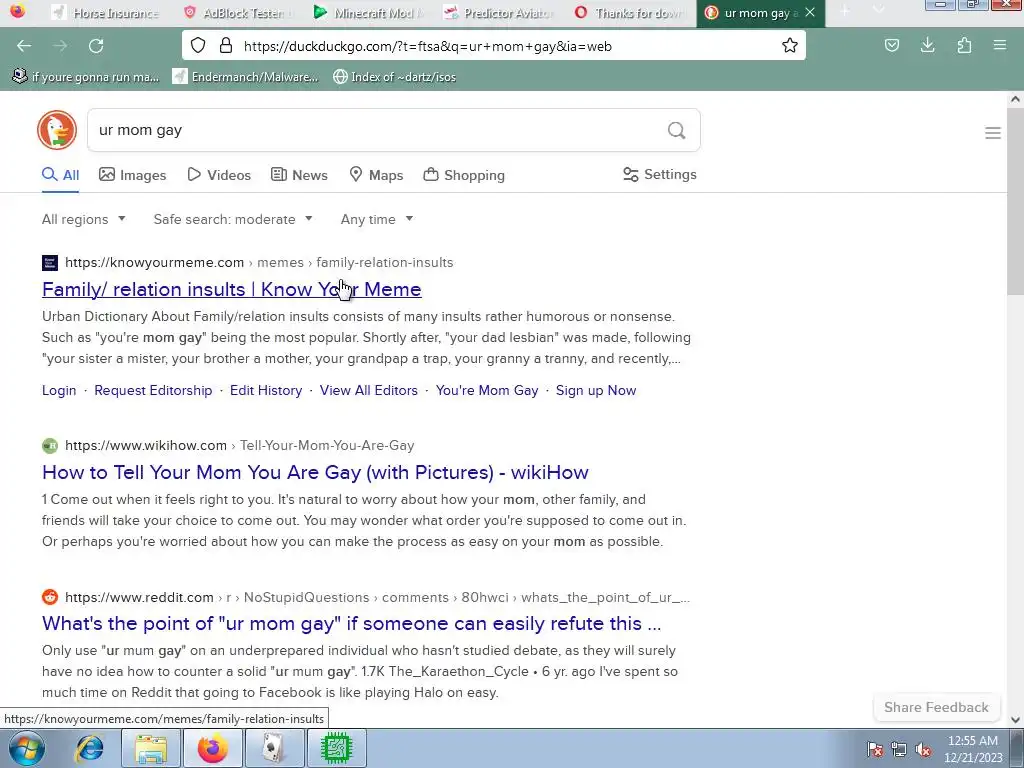Open the Safe search: moderate dropdown
This screenshot has width=1024, height=768.
(x=233, y=219)
